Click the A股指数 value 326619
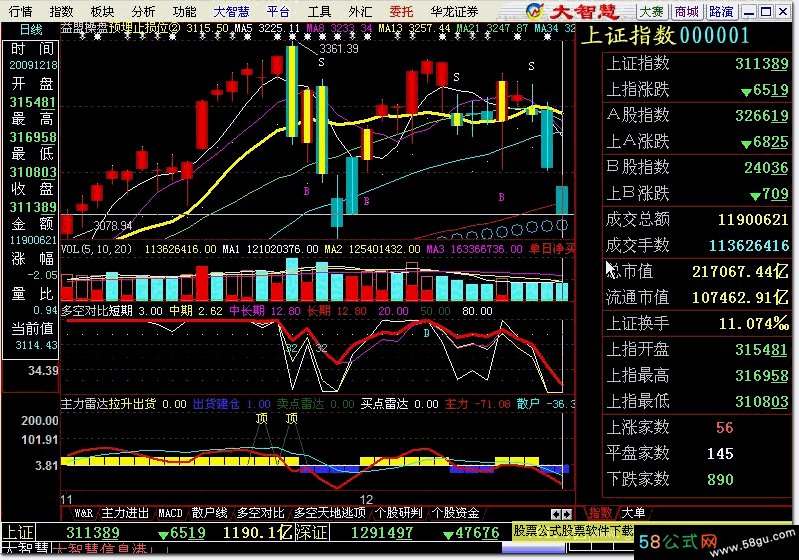799x560 pixels. 761,116
